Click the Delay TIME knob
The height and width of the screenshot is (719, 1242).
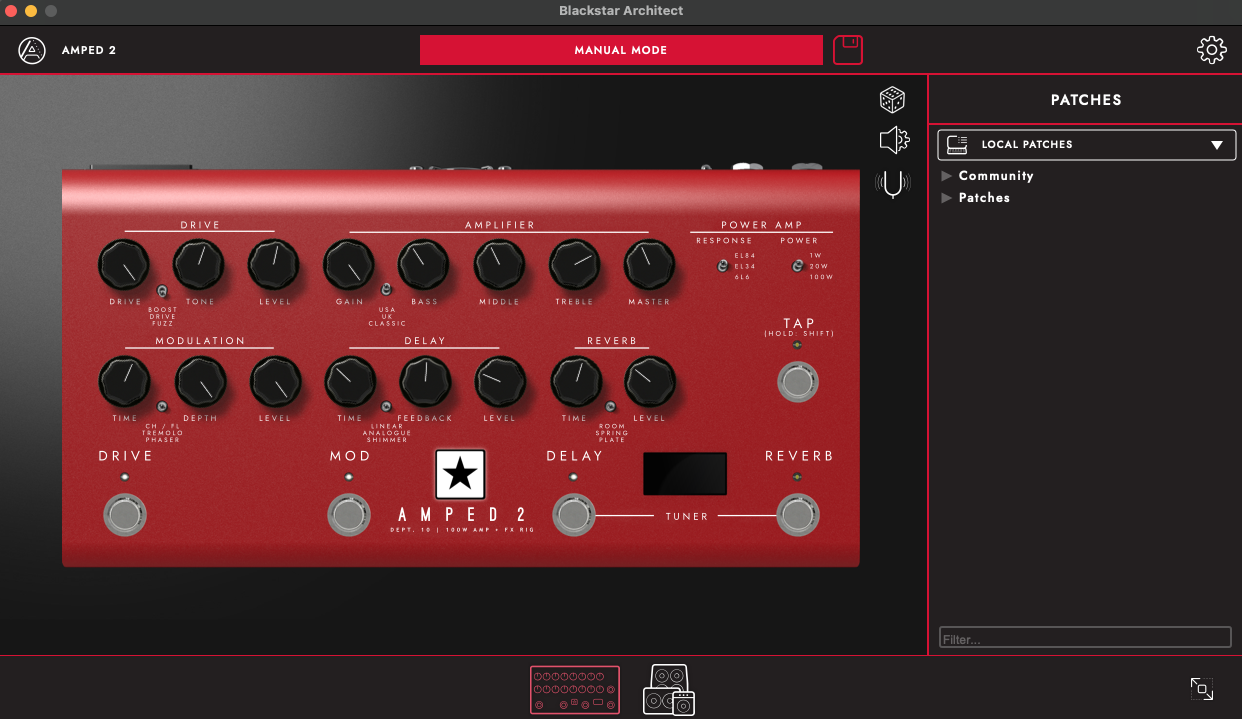point(350,382)
